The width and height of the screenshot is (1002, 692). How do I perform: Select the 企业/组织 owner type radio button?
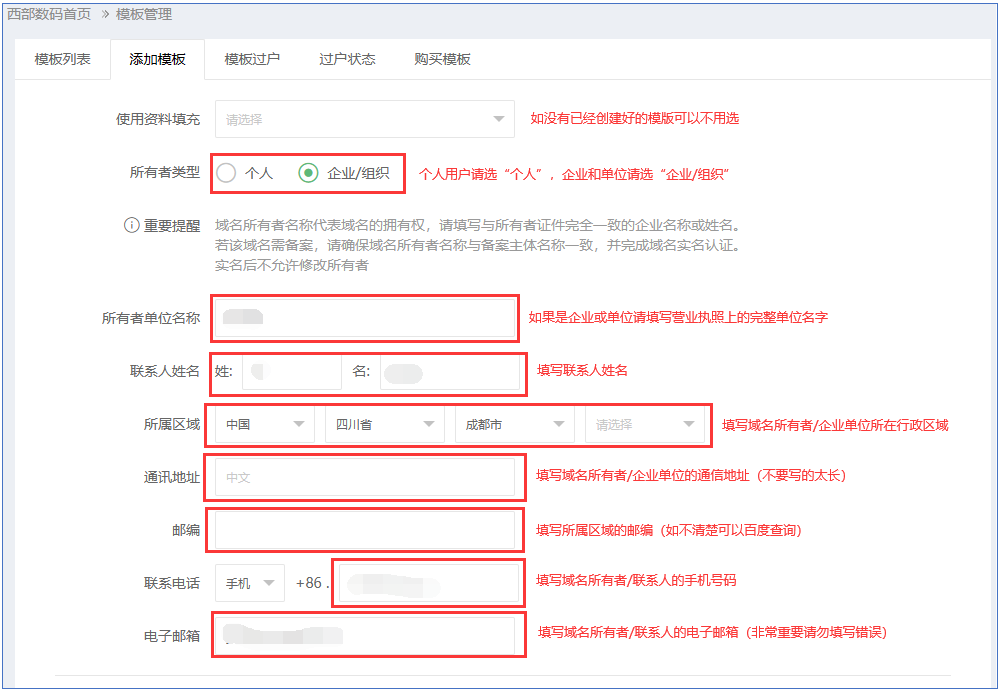click(x=309, y=173)
